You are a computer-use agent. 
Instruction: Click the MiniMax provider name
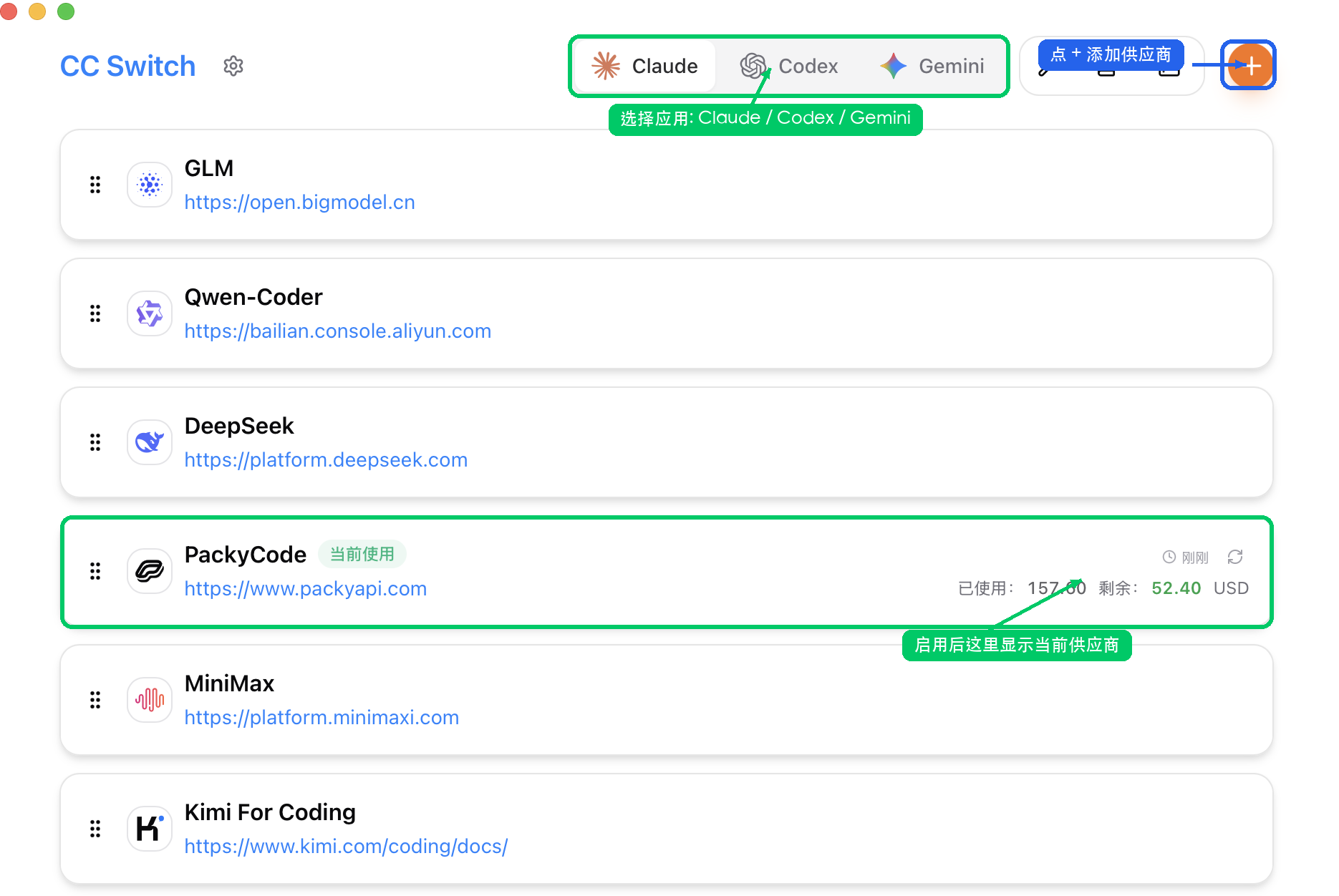tap(230, 683)
